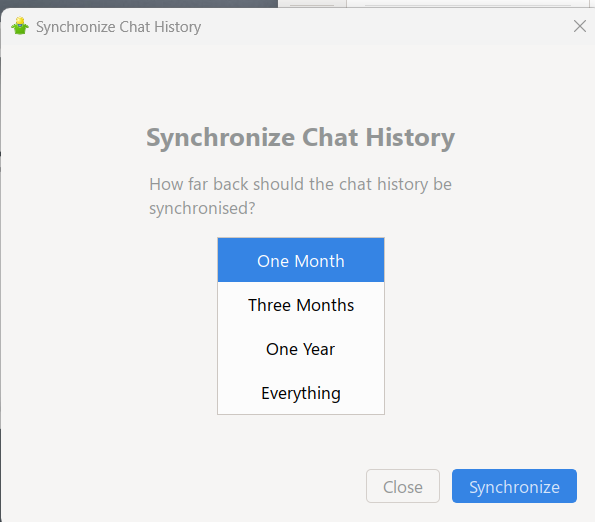Close the dialog with the X icon
The width and height of the screenshot is (595, 522).
579,26
